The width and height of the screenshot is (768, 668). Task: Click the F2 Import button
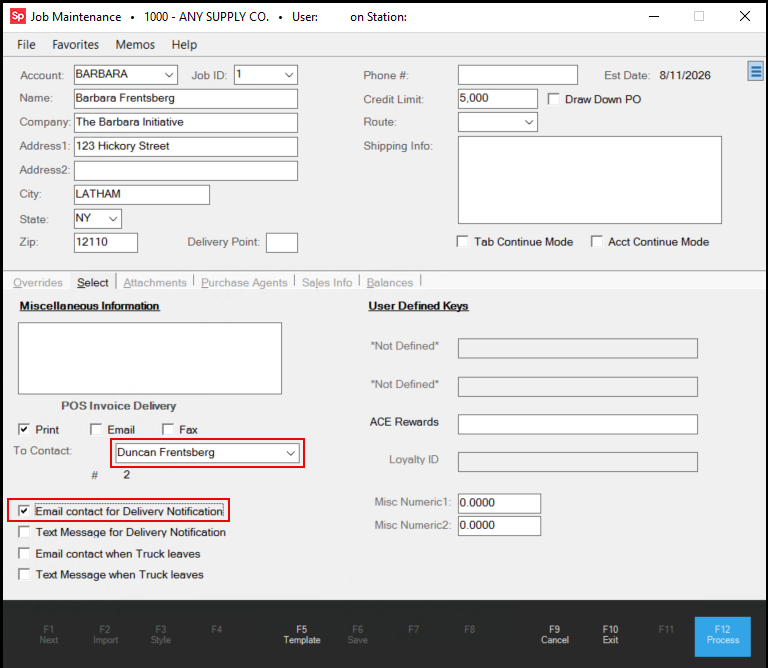[105, 635]
